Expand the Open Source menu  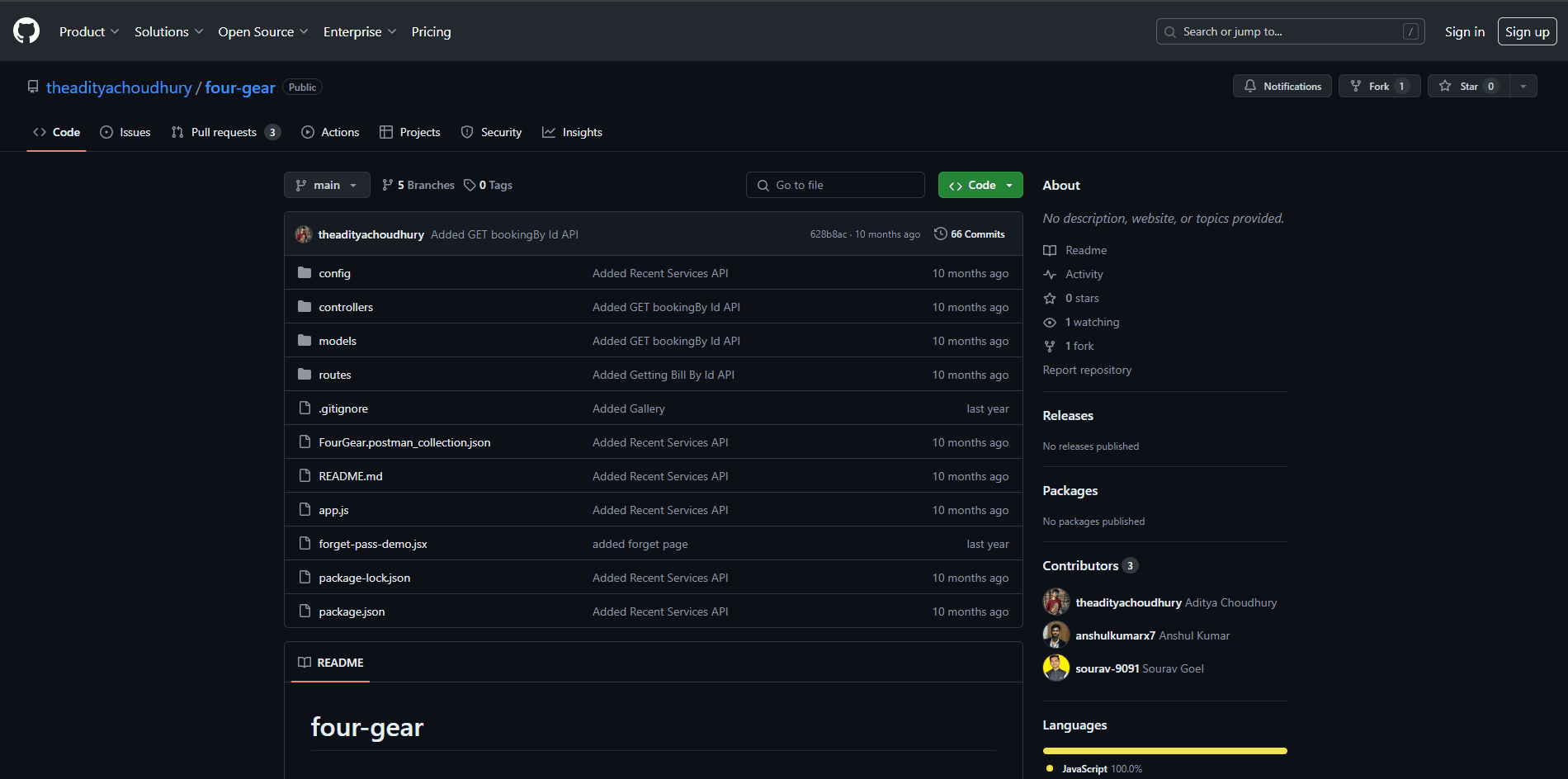263,31
